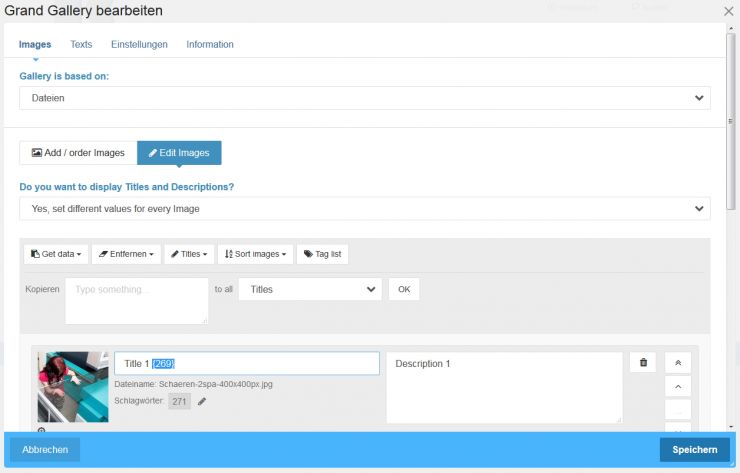Select Add / order Images mode
Screen dimensions: 740x473
pyautogui.click(x=78, y=153)
